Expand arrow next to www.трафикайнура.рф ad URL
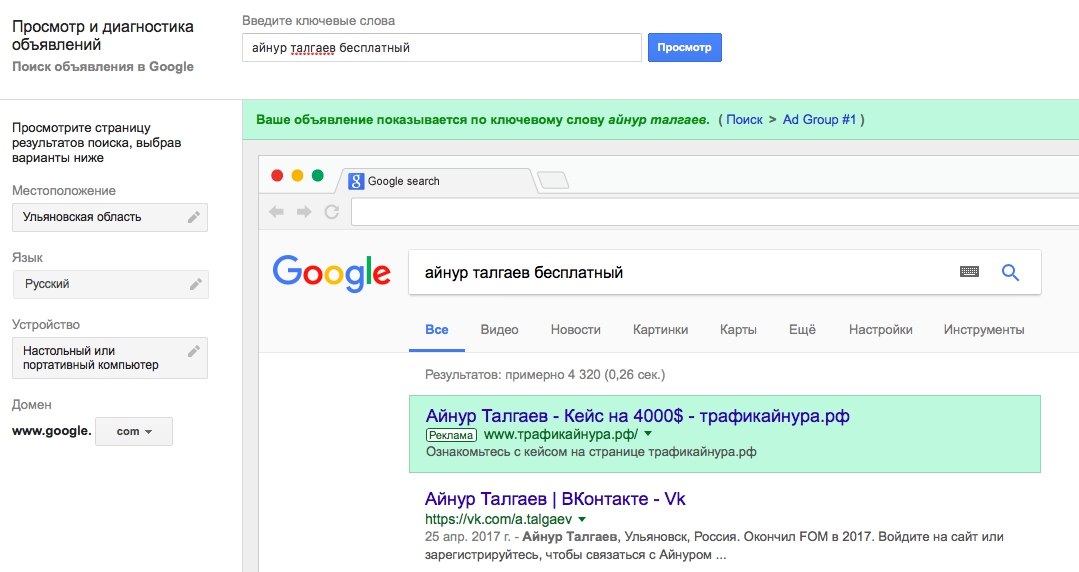Image resolution: width=1079 pixels, height=572 pixels. [648, 434]
